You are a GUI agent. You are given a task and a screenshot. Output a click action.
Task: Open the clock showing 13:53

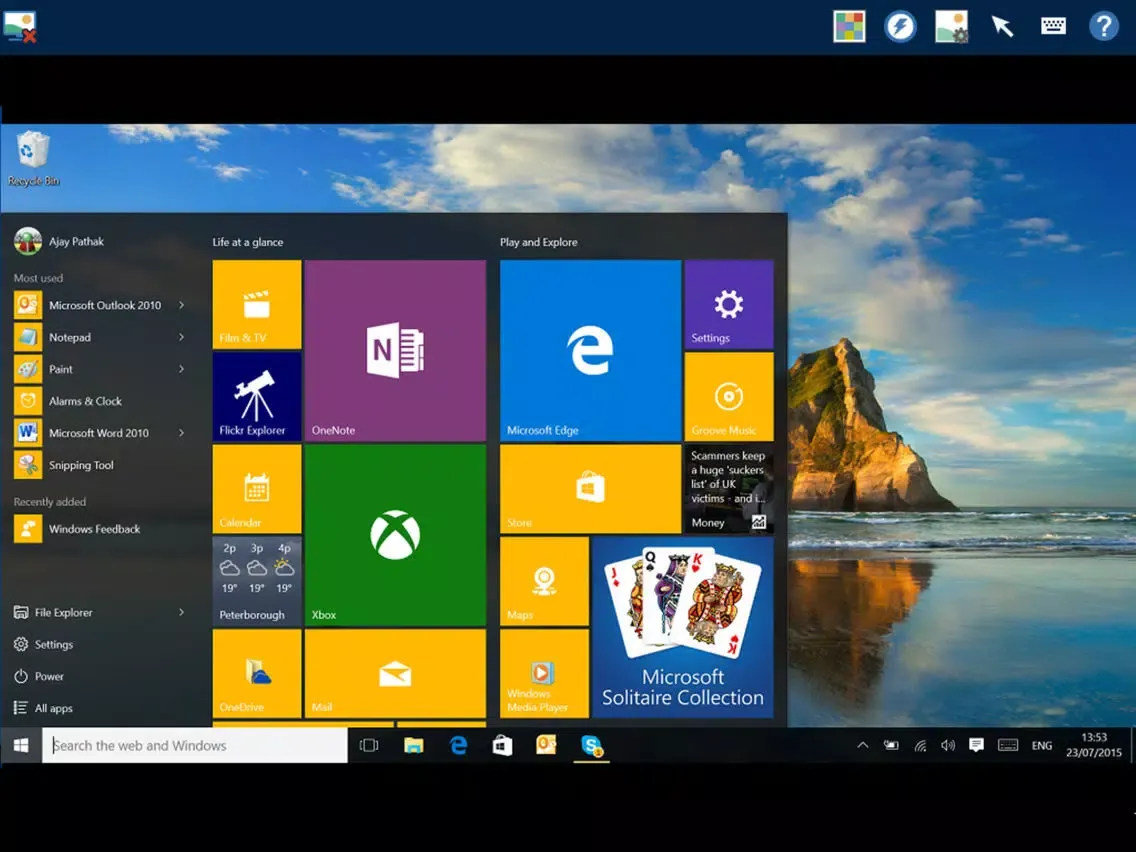coord(1093,745)
